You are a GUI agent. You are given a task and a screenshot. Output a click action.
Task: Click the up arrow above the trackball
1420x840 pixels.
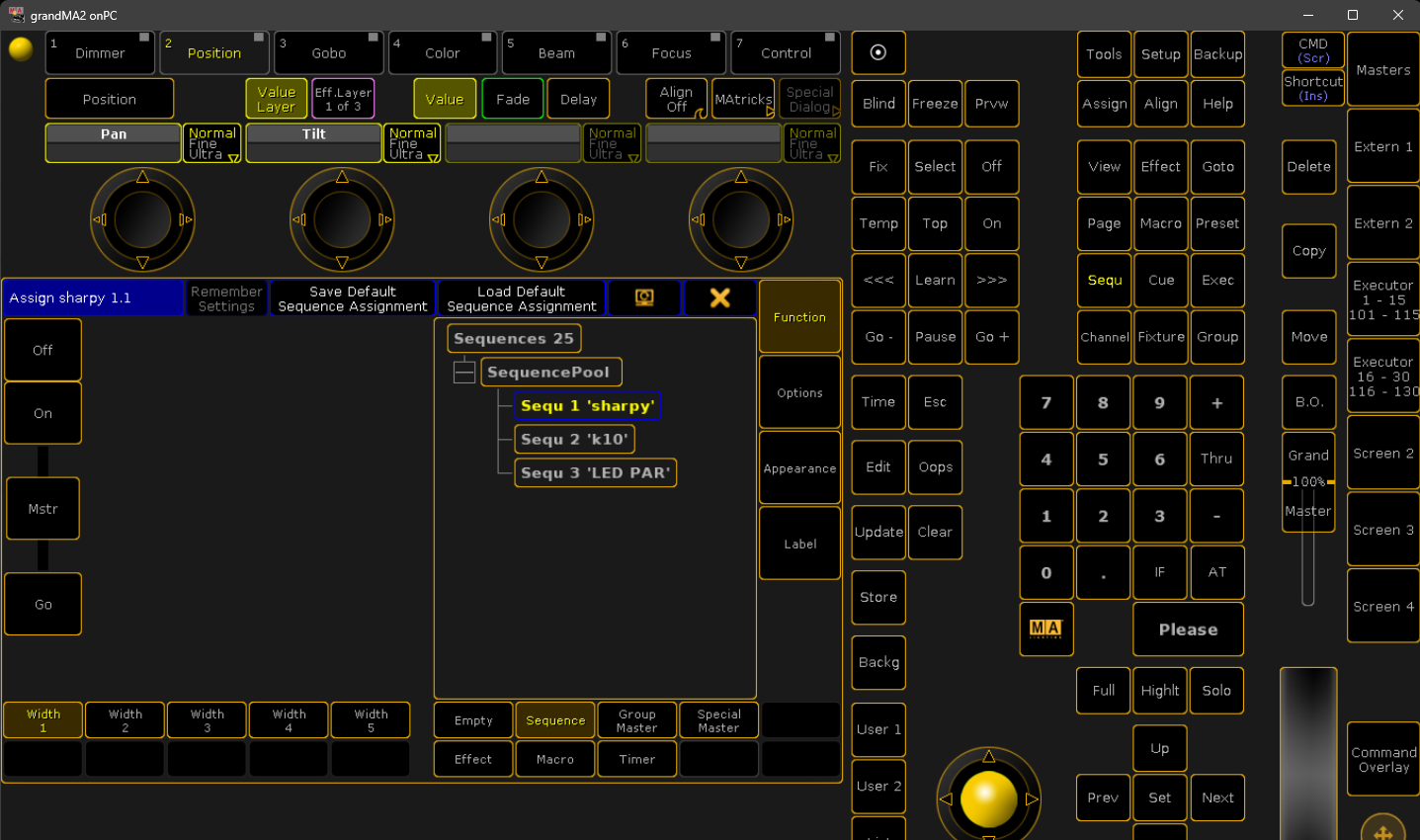(x=988, y=756)
